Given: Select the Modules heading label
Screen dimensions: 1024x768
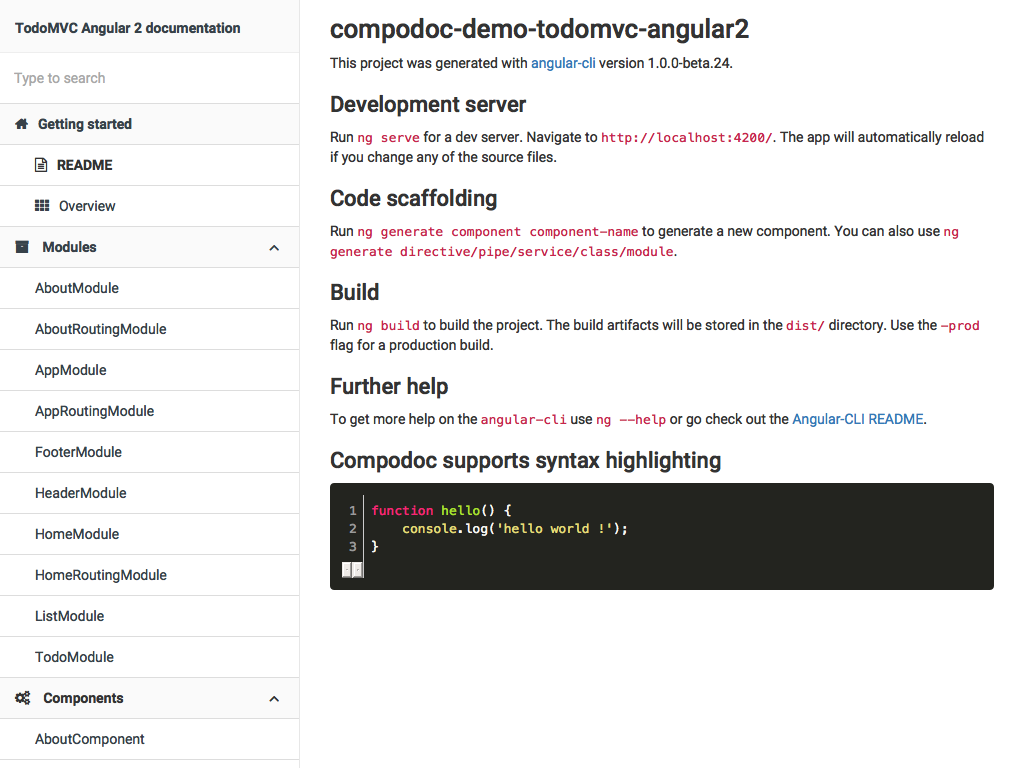Looking at the screenshot, I should [69, 247].
